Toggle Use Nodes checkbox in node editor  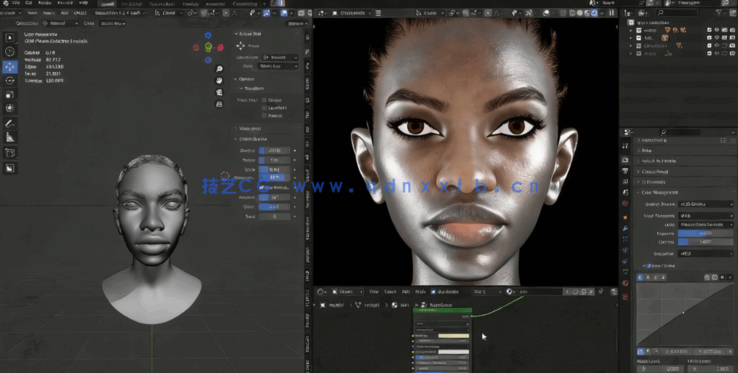(x=433, y=292)
